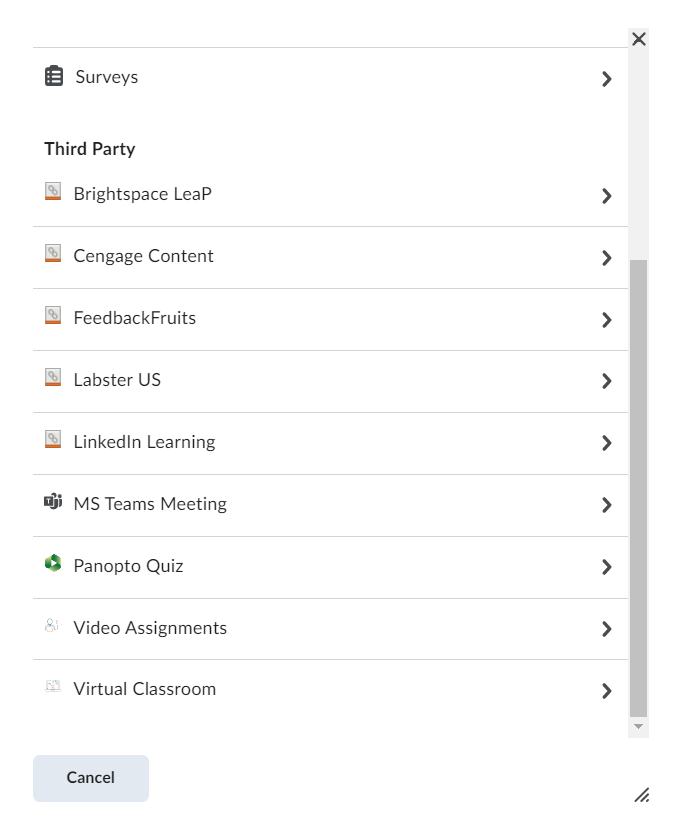Click the Cengage Content link icon
This screenshot has height=826, width=680.
tap(54, 256)
